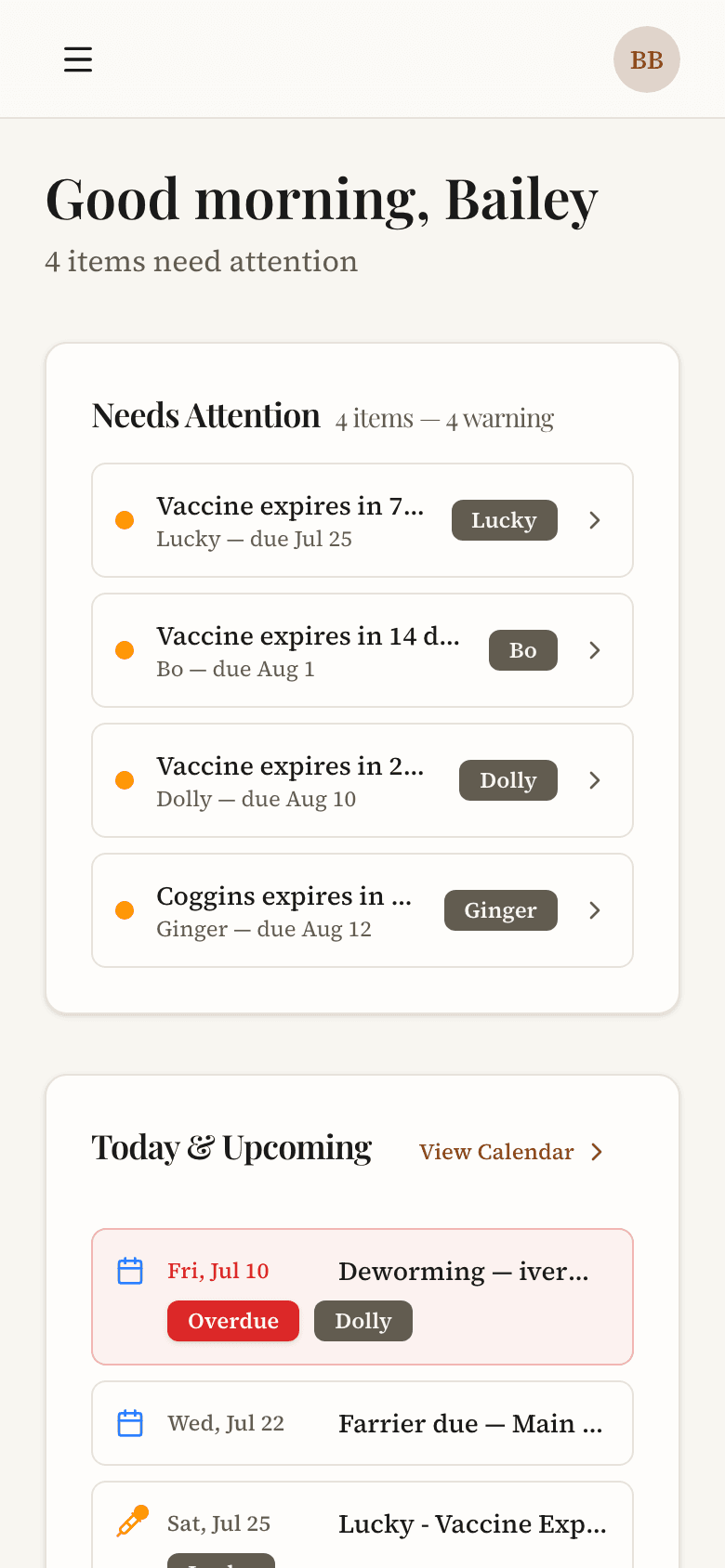Click orange warning dot on Ginger Coggins item
The height and width of the screenshot is (1568, 725).
pos(125,910)
